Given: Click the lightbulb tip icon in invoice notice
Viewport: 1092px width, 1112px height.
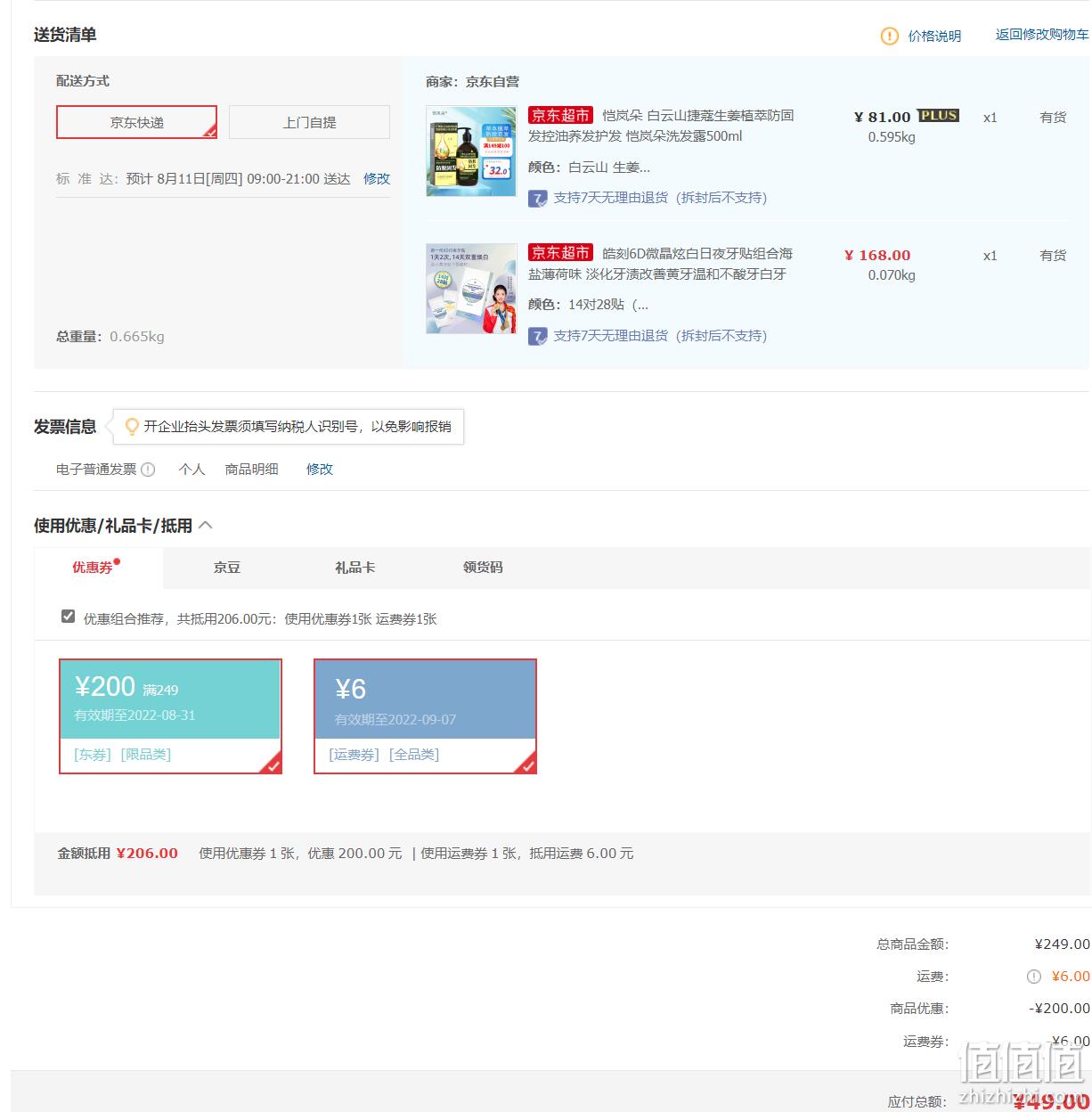Looking at the screenshot, I should click(x=132, y=427).
